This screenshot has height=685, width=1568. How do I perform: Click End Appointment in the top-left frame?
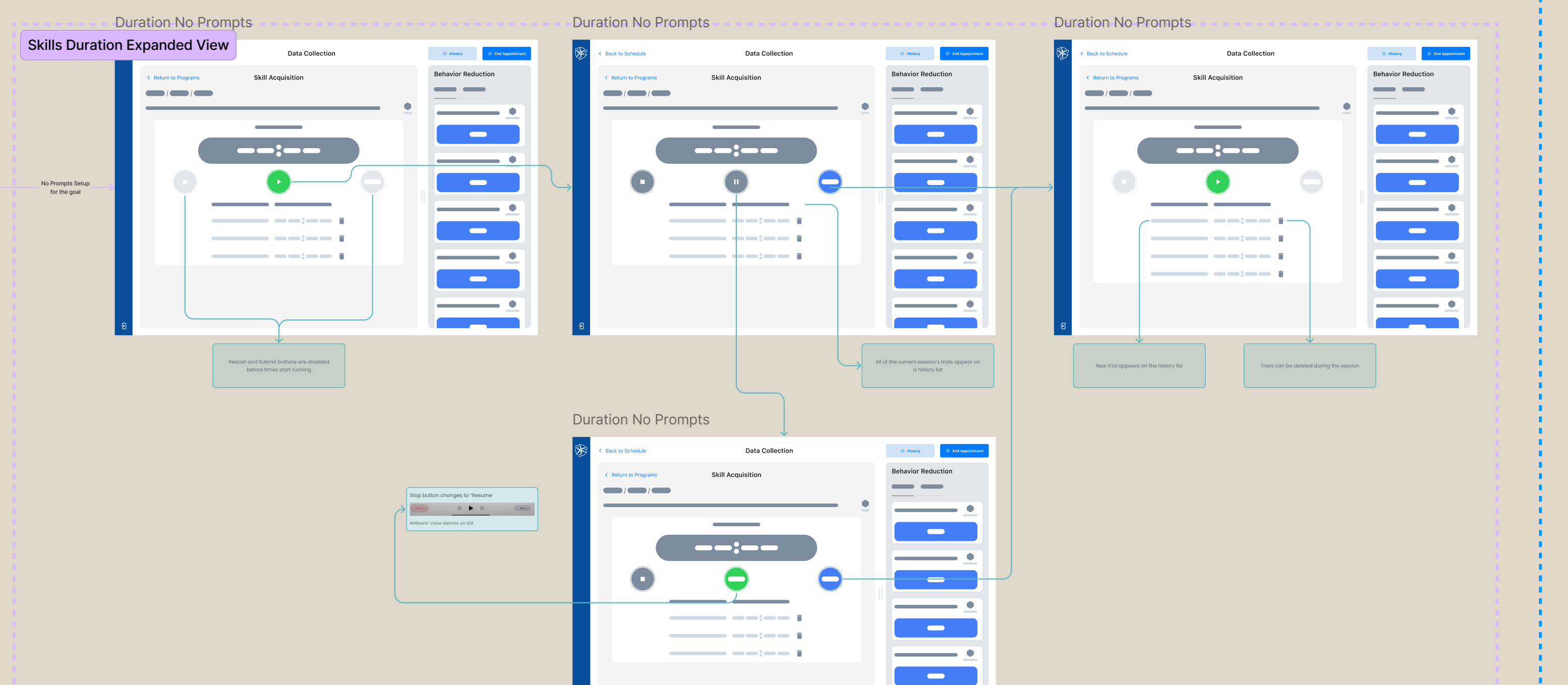pos(506,53)
